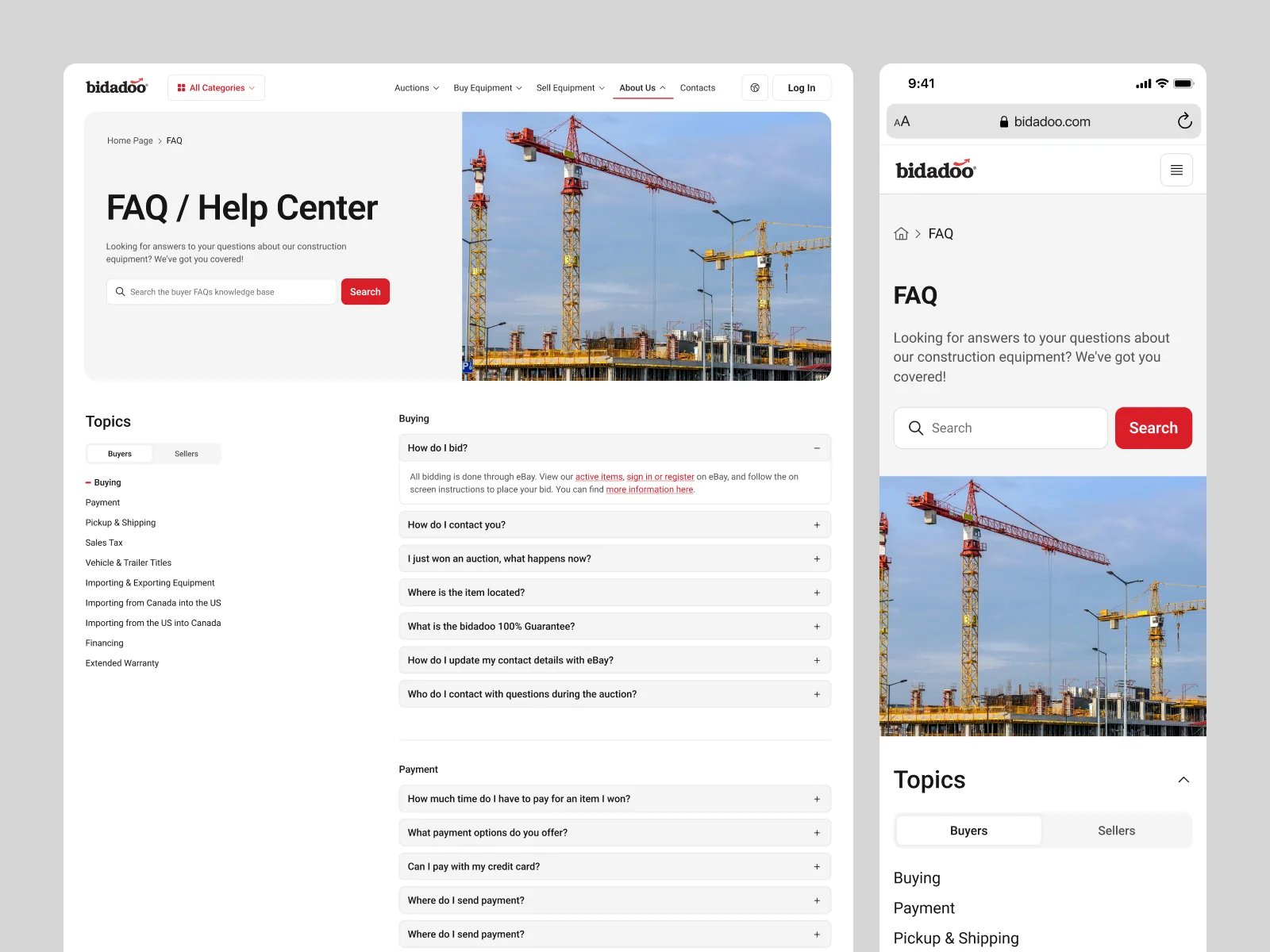Open the Sales Tax topic
Screen dimensions: 1270x952
tap(104, 543)
